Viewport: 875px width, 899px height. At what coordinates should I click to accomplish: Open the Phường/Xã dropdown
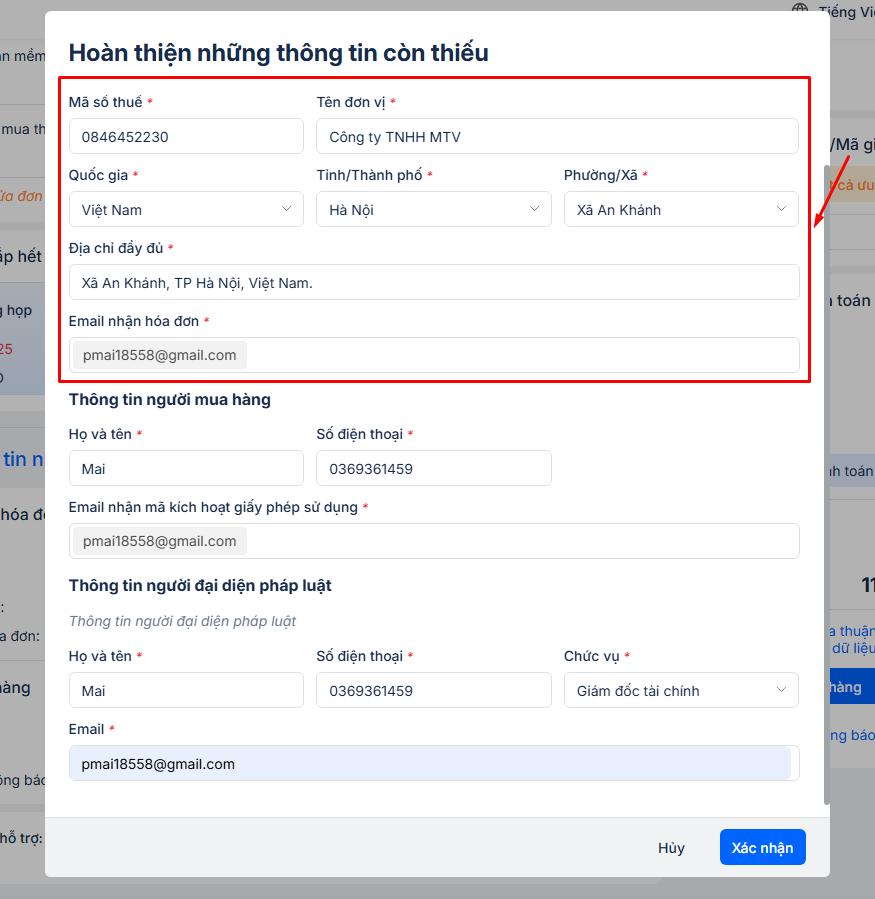(681, 210)
